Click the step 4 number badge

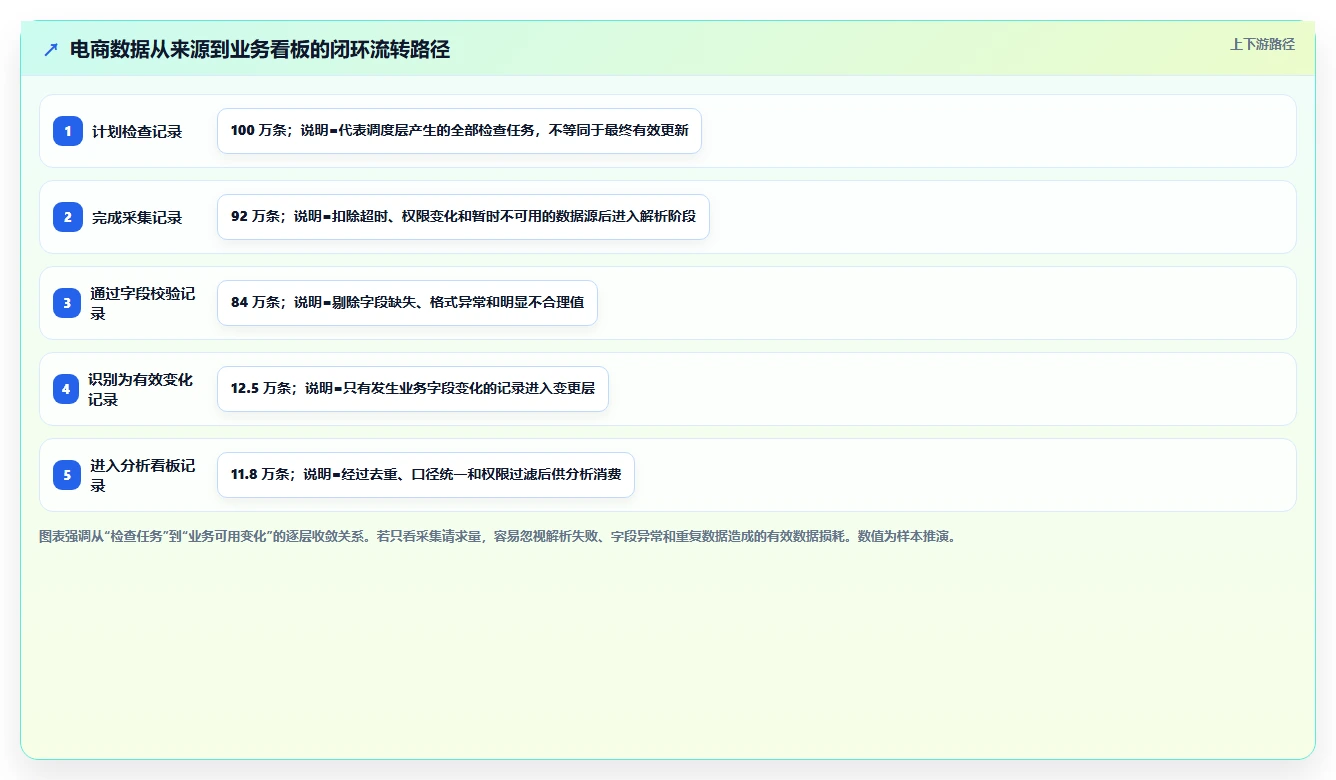(66, 389)
